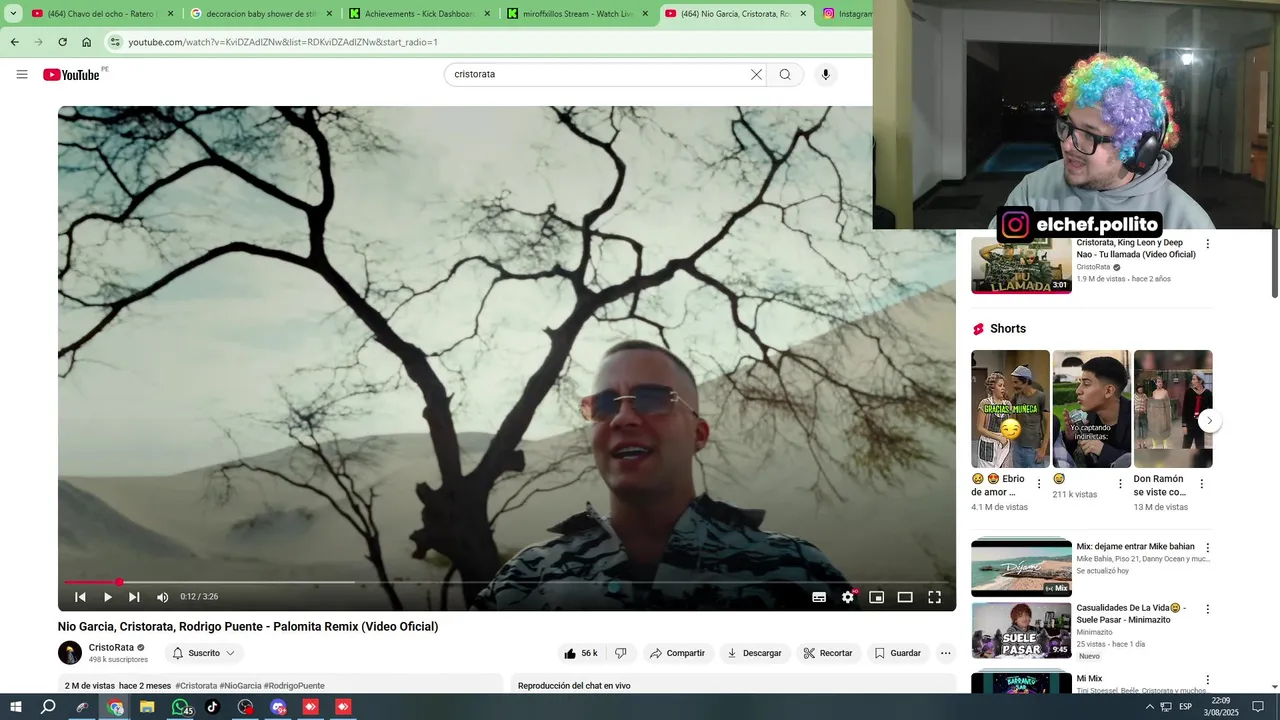Open the Mix: dejame entrar Mike bahian thumbnail
The width and height of the screenshot is (1280, 720).
(x=1021, y=568)
